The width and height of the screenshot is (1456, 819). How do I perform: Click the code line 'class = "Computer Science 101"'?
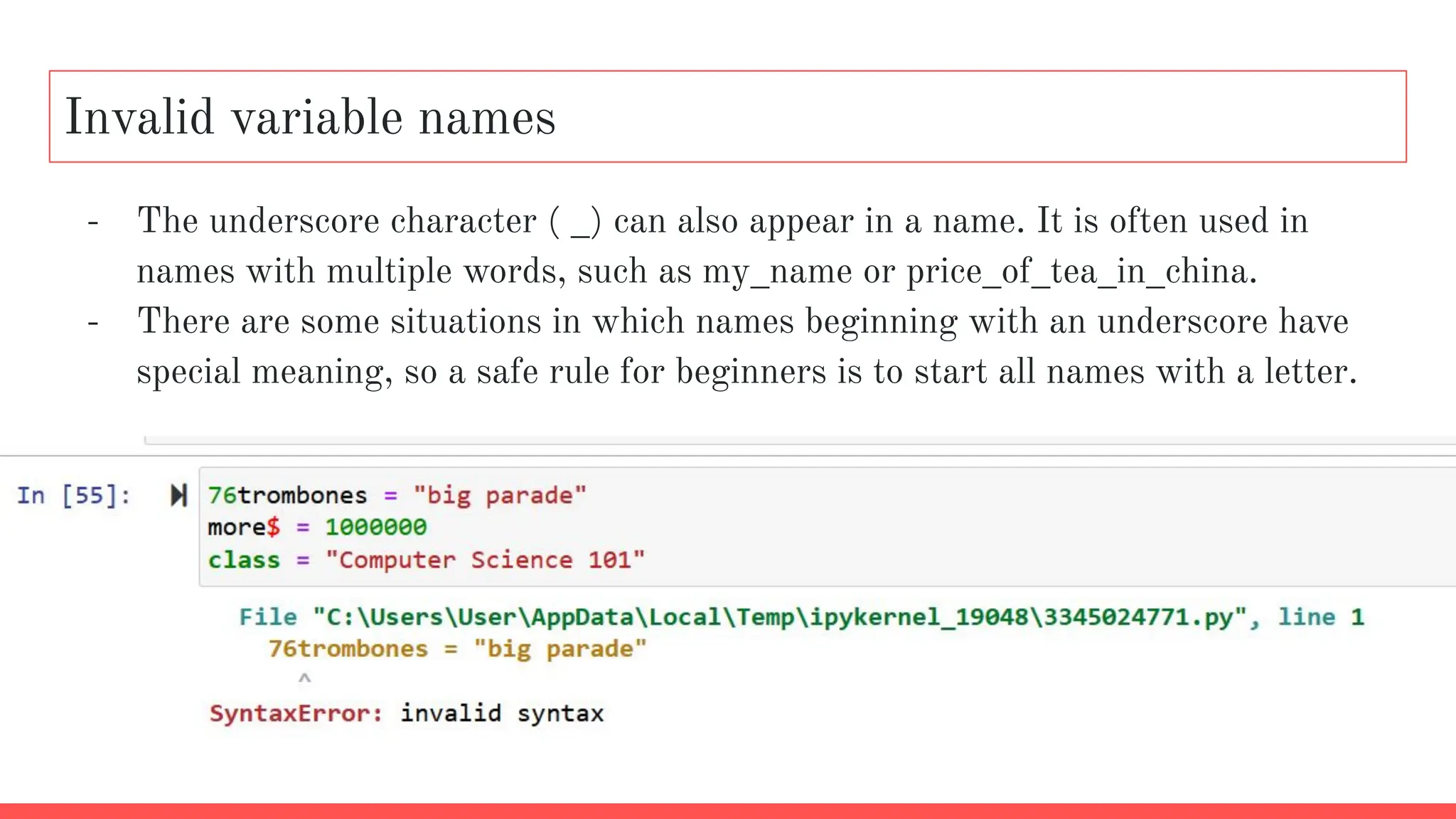[x=427, y=560]
